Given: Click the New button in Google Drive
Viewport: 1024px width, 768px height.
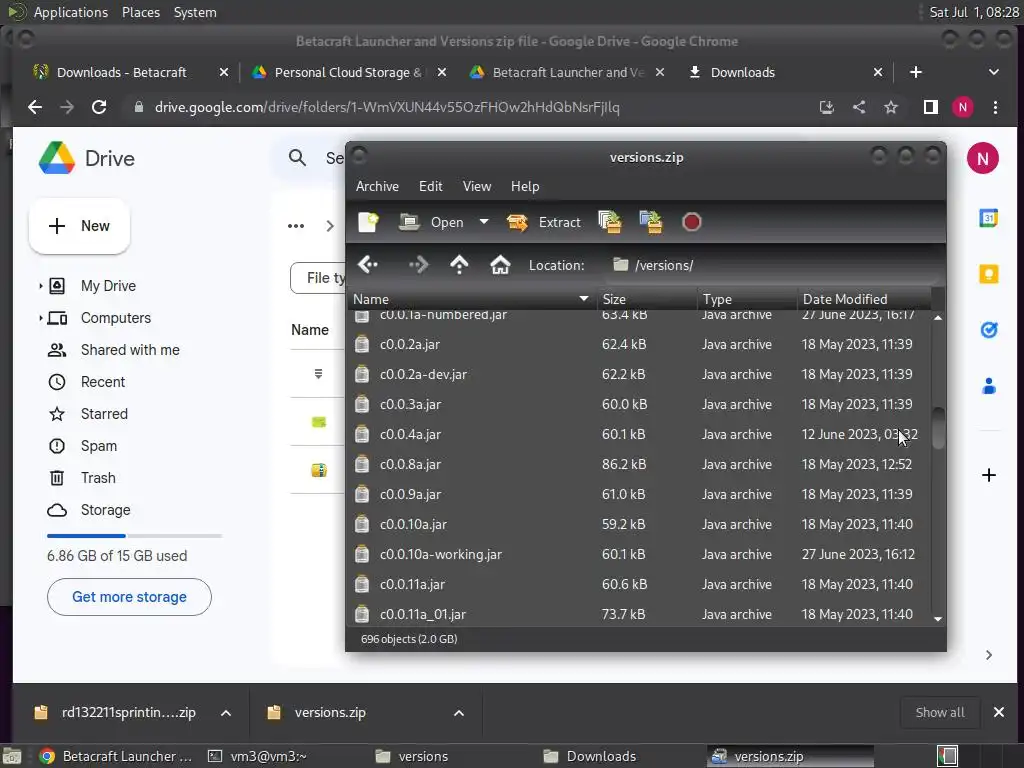Looking at the screenshot, I should pos(79,226).
